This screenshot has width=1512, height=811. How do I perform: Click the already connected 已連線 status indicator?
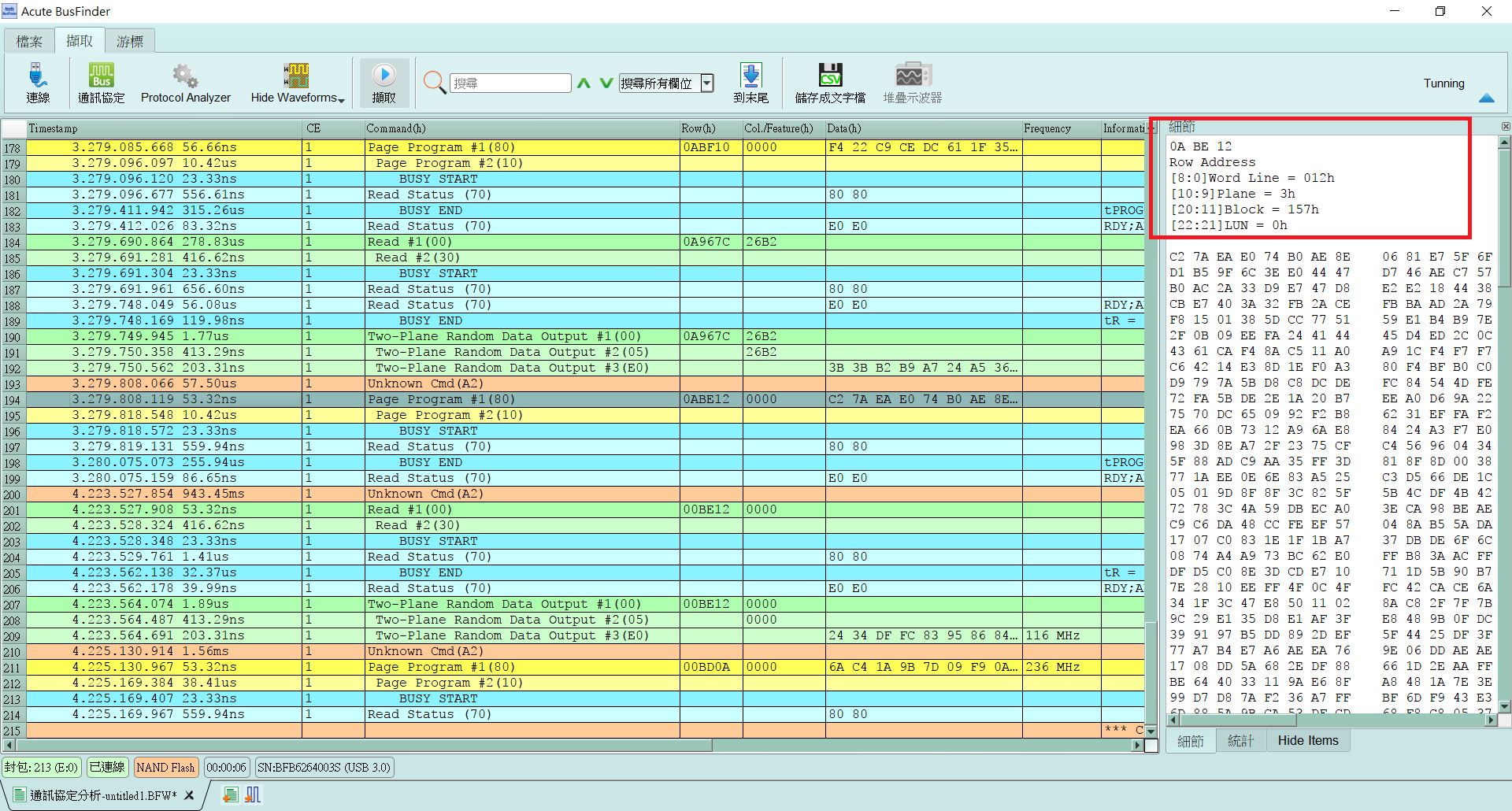(x=107, y=768)
